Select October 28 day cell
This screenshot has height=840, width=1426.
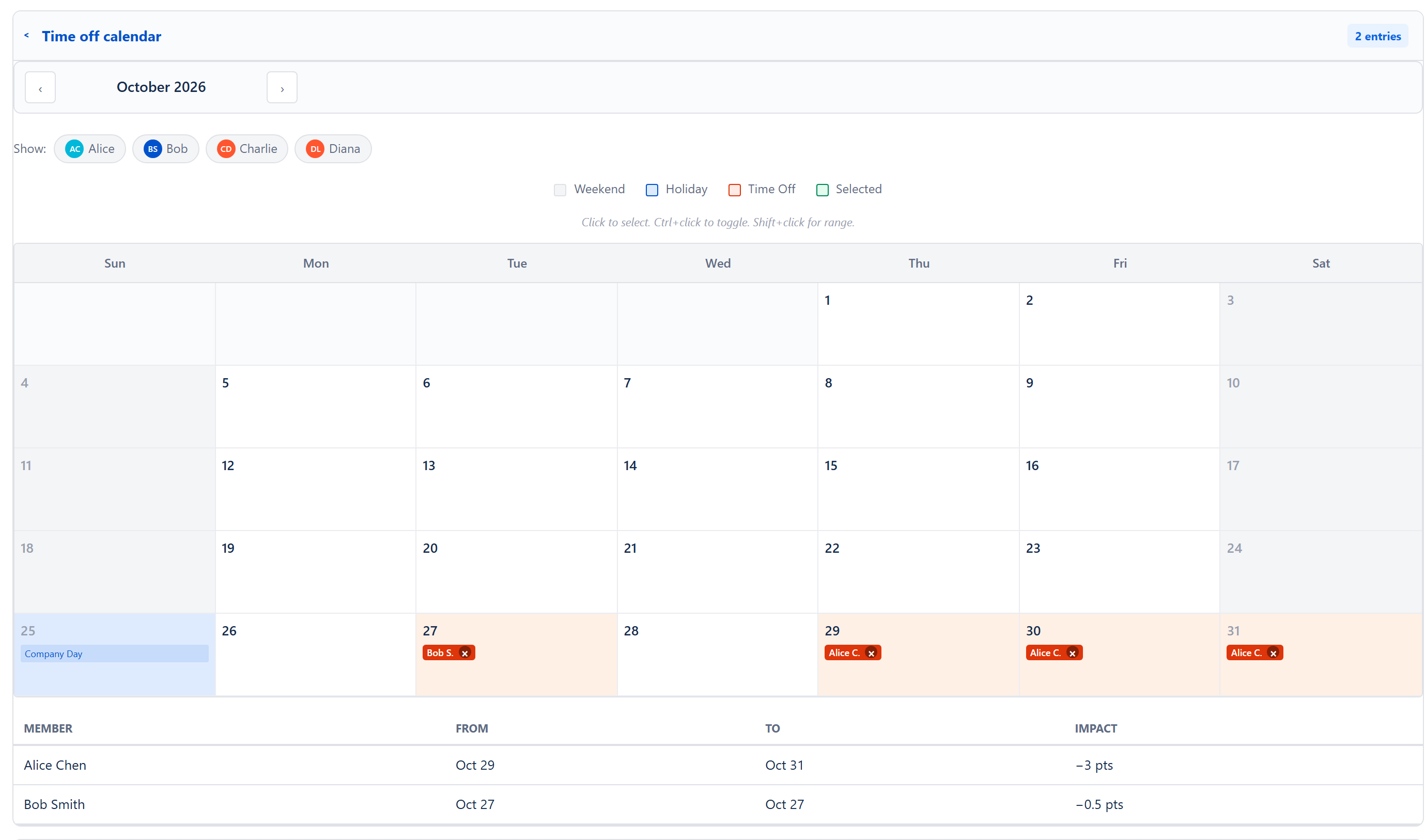pyautogui.click(x=717, y=655)
